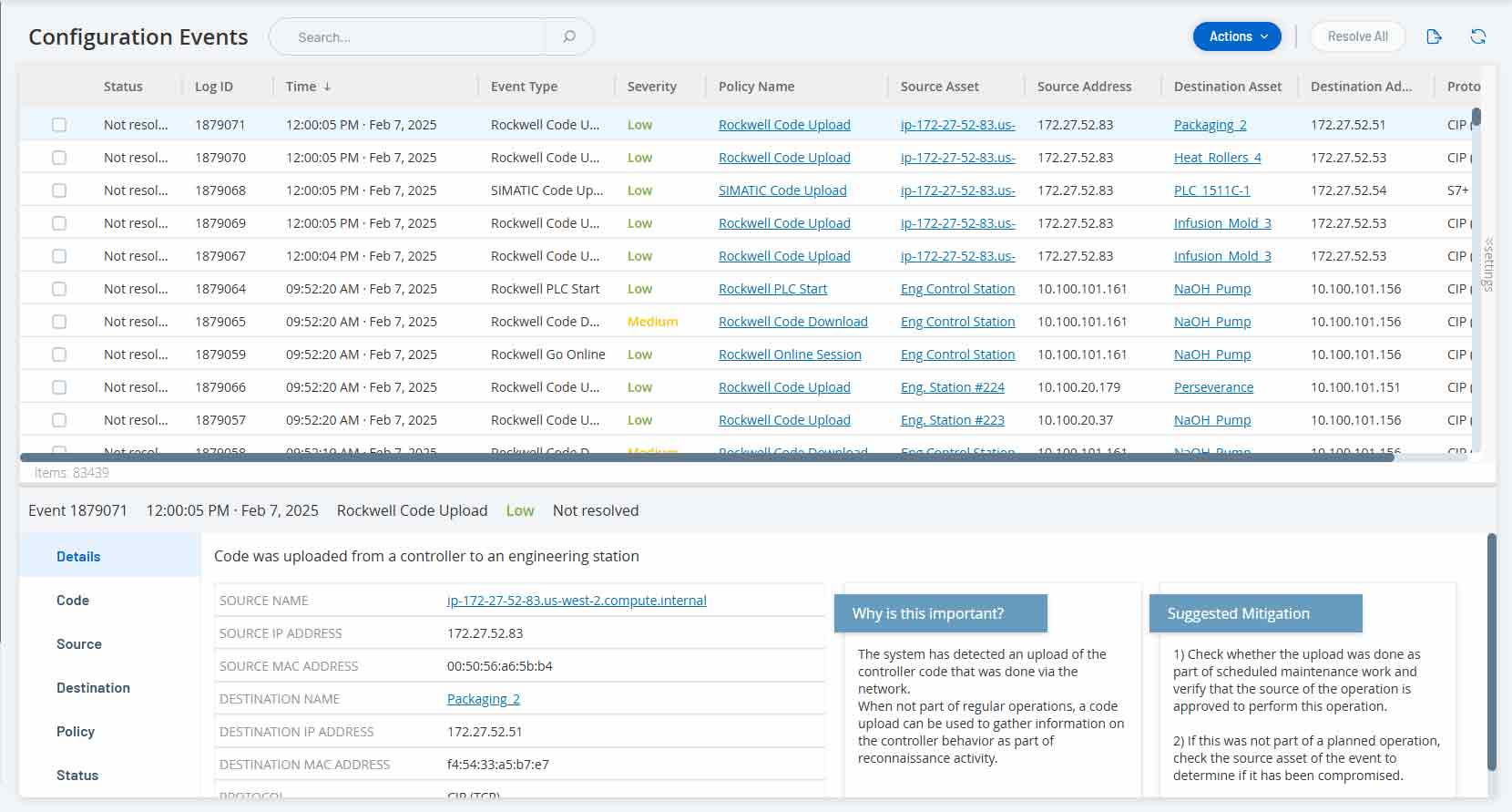Tick the checkbox for event 1879065
This screenshot has height=812, width=1512.
click(x=59, y=322)
